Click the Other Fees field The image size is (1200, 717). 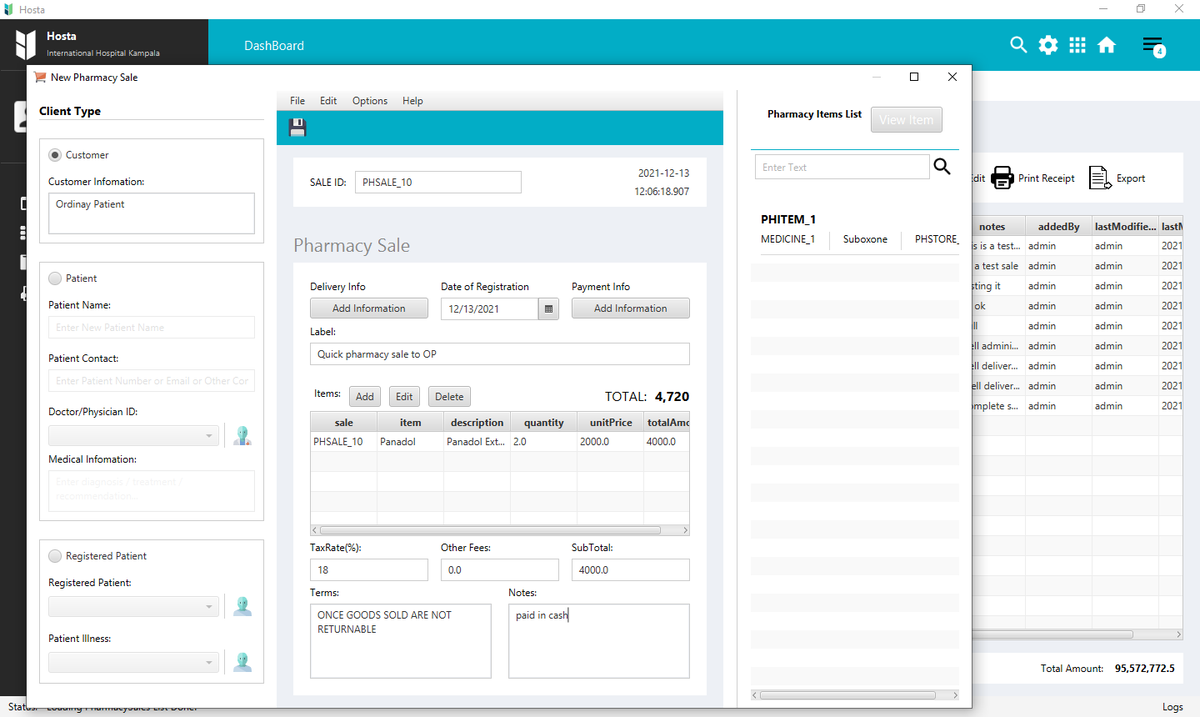tap(500, 570)
